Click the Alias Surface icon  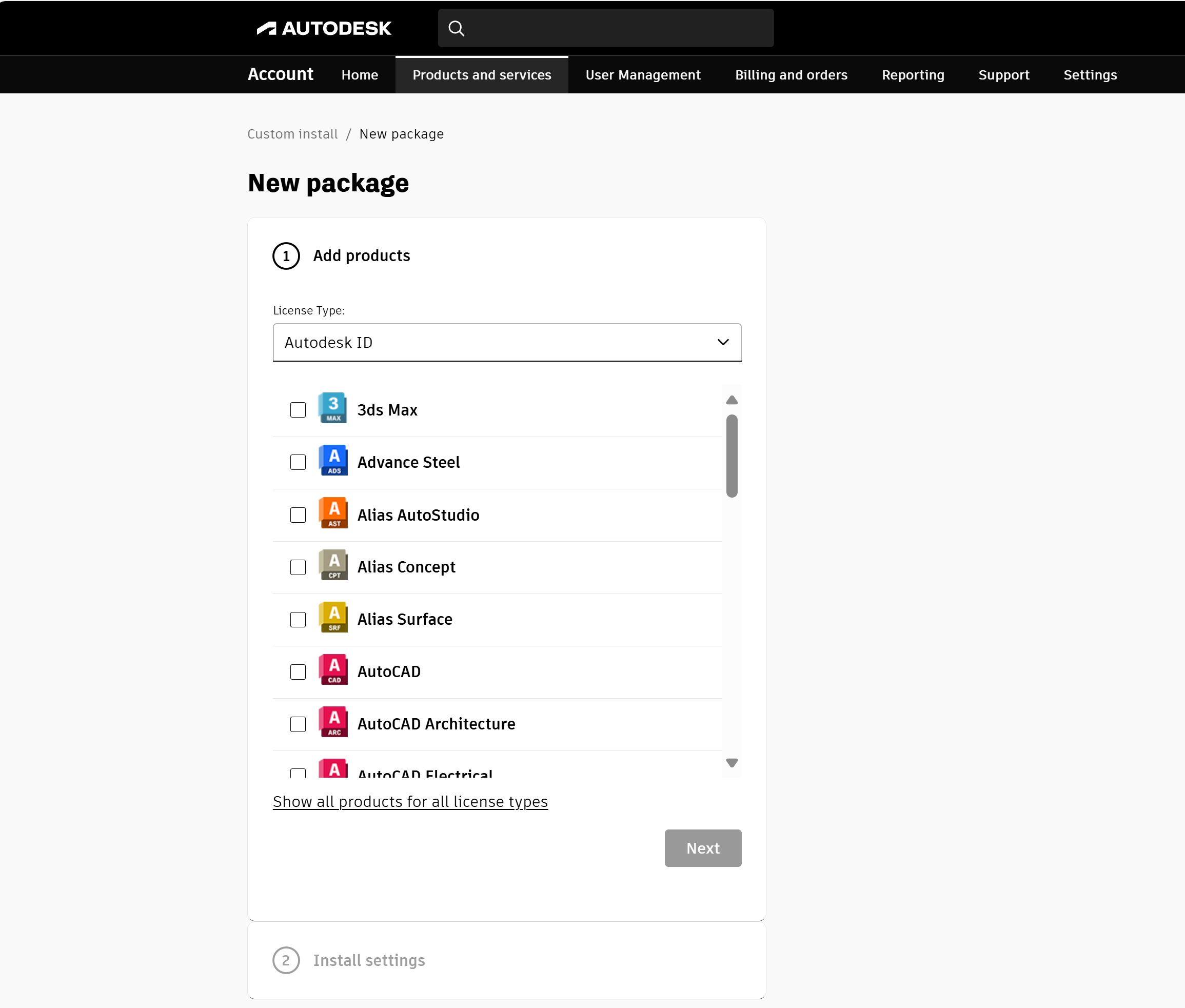pyautogui.click(x=333, y=618)
